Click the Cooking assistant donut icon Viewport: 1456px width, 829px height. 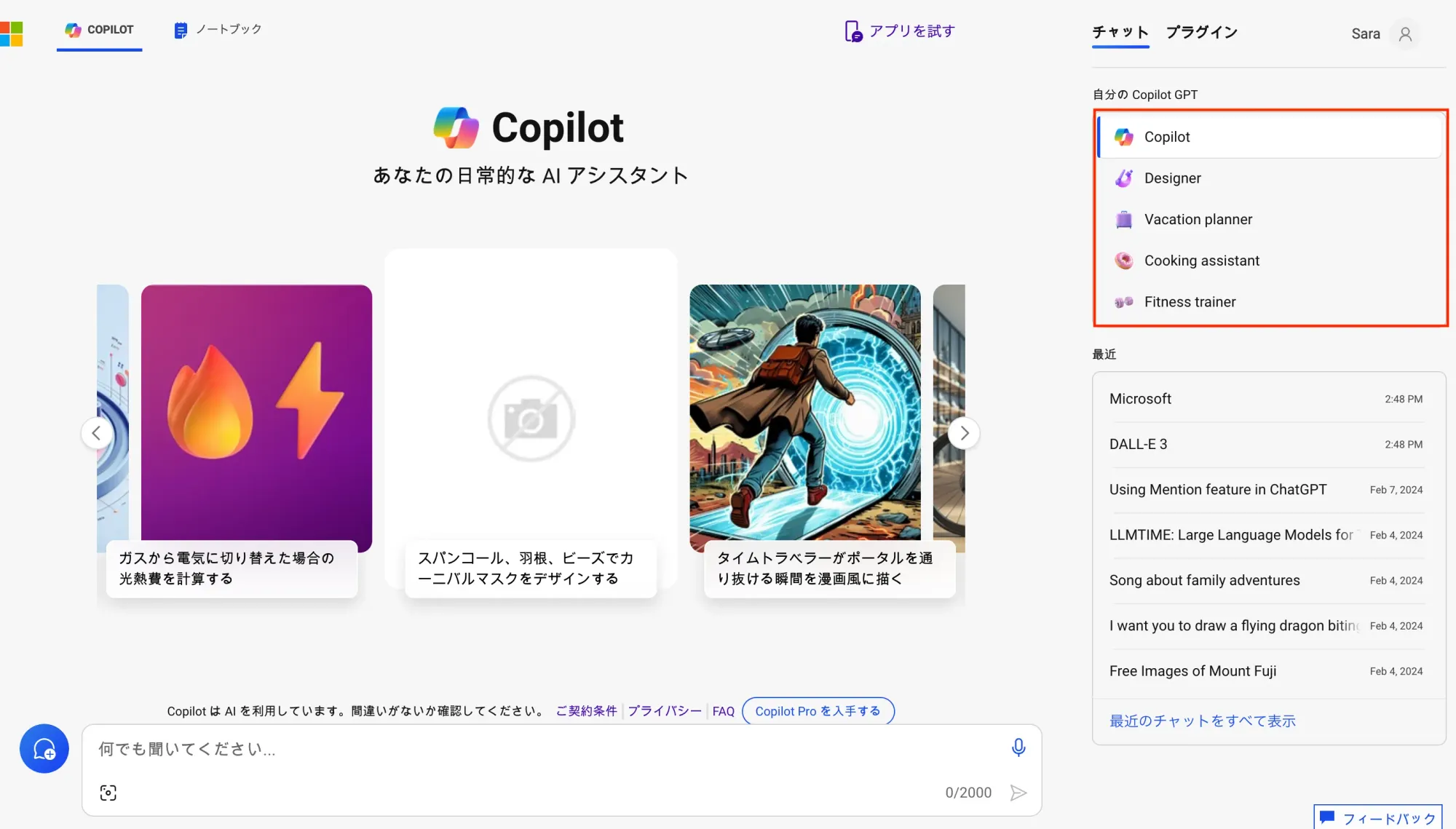coord(1124,261)
